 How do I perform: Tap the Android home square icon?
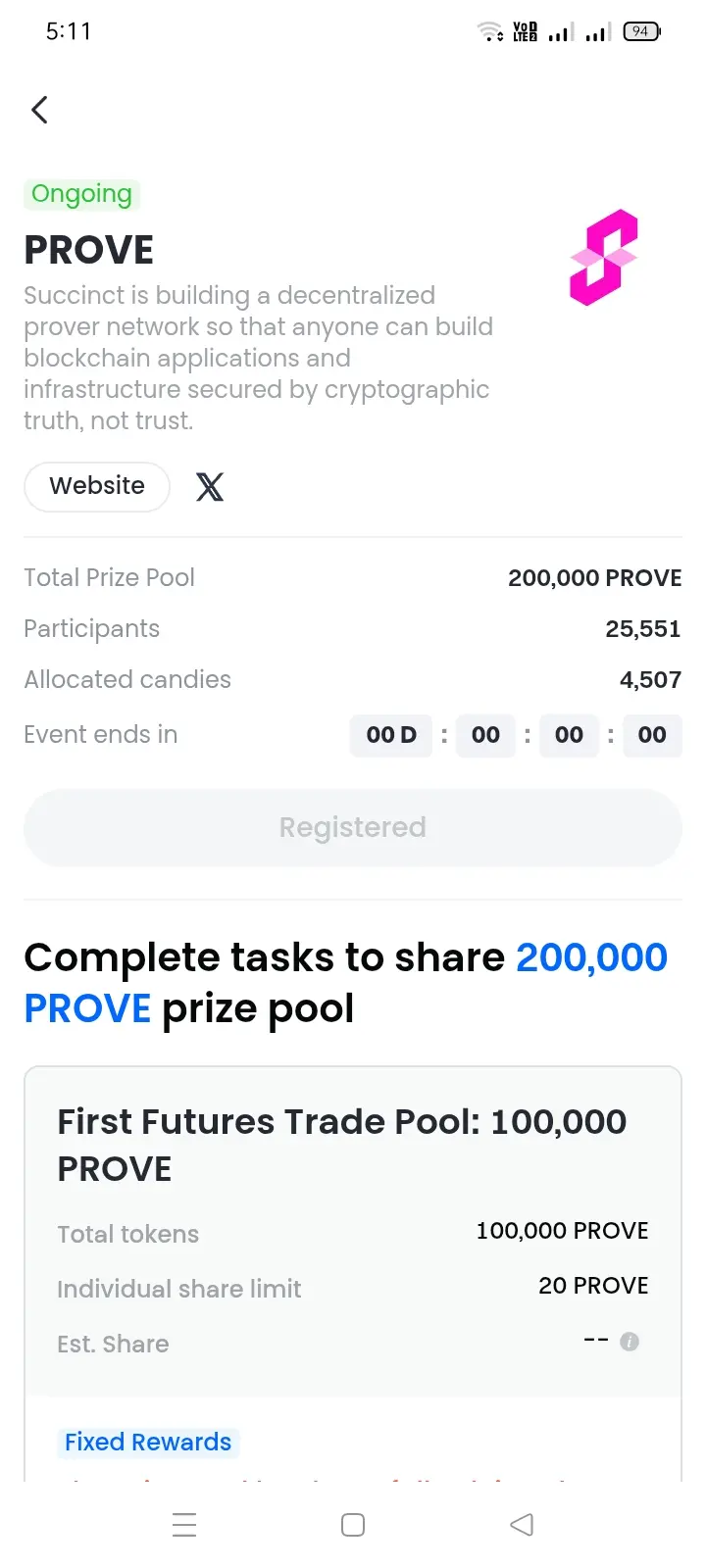coord(353,1525)
